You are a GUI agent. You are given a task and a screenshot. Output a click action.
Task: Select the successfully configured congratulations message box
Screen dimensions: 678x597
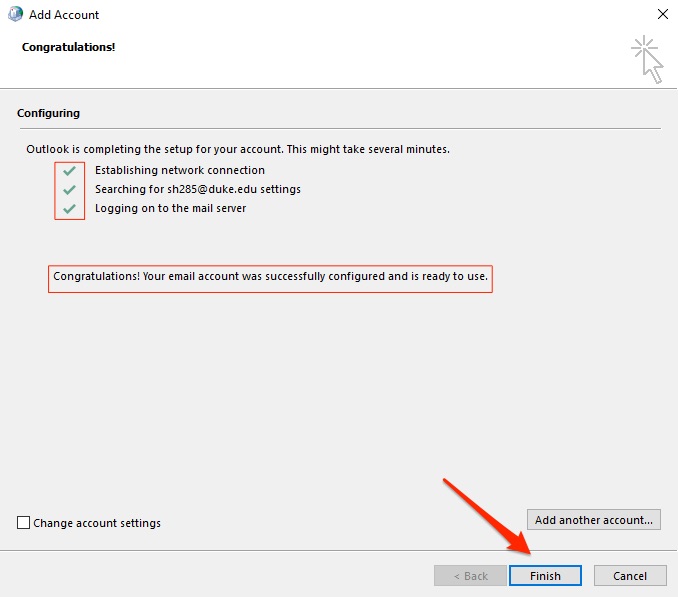[270, 279]
